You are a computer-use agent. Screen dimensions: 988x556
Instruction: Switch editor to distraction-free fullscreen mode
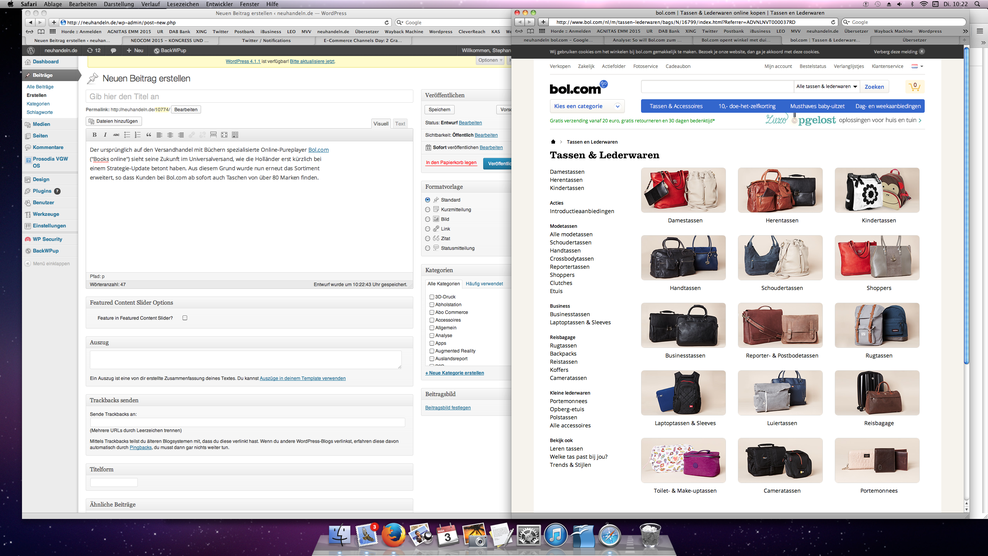click(x=224, y=135)
